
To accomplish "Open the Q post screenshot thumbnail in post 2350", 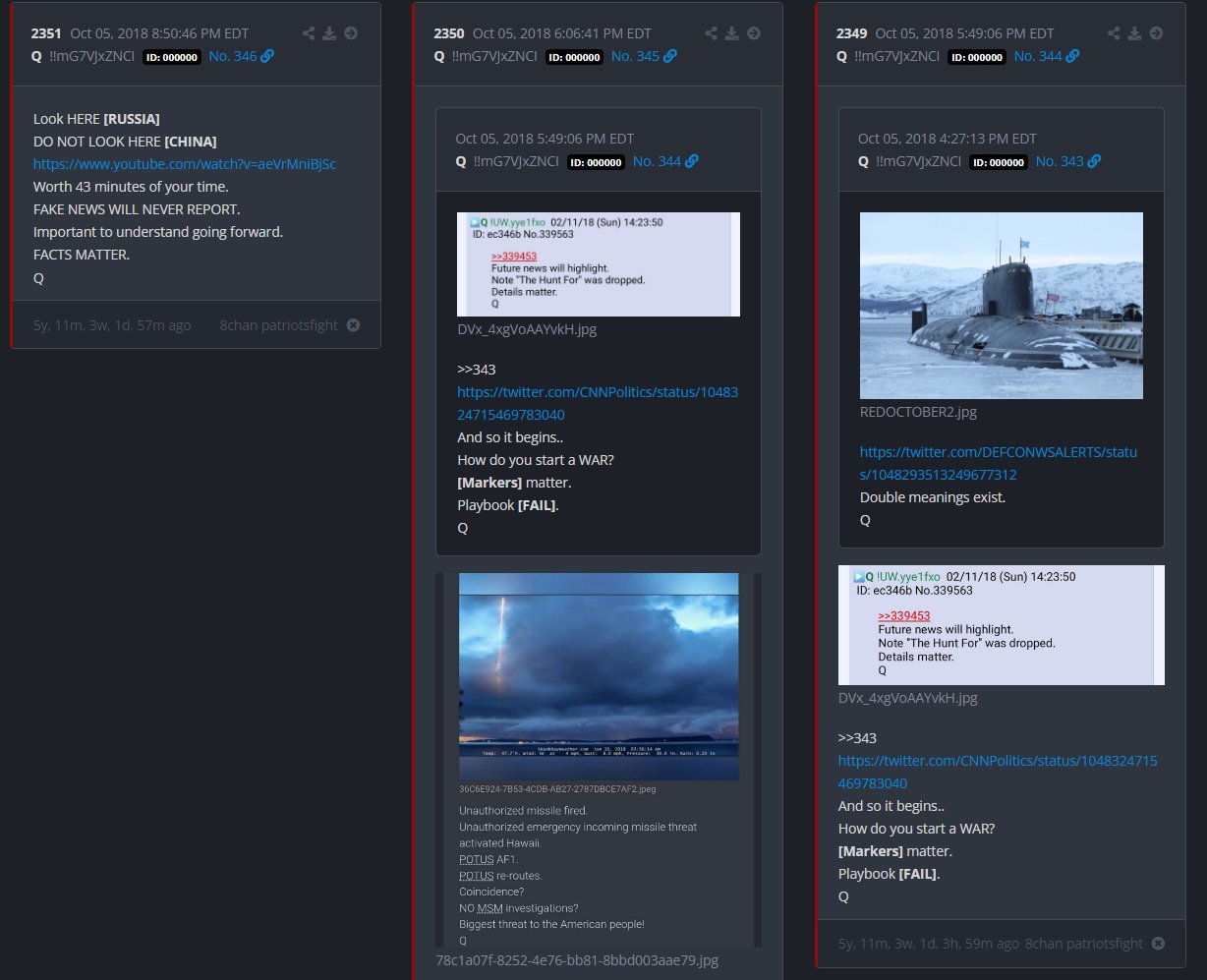I will point(599,263).
